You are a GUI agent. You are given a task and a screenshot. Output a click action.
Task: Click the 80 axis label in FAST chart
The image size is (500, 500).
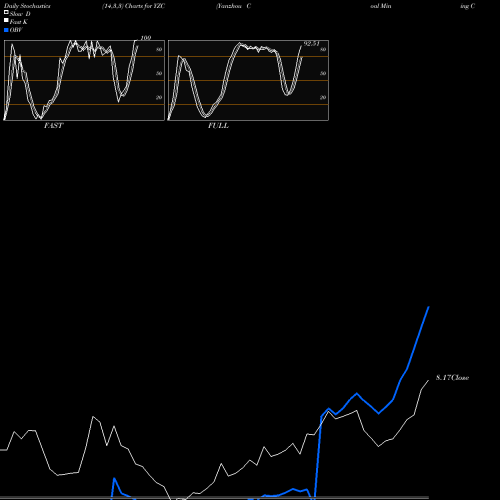[x=159, y=50]
